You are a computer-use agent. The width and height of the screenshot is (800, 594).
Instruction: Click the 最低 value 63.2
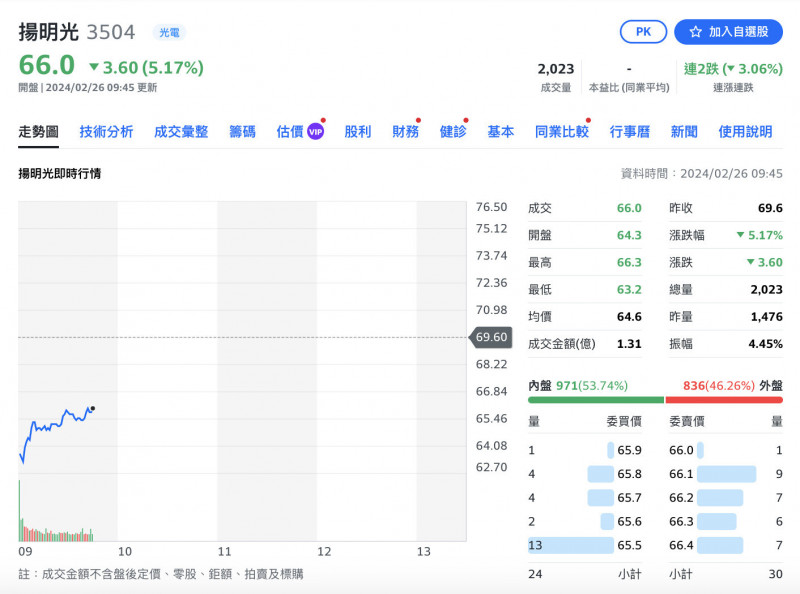click(x=629, y=289)
